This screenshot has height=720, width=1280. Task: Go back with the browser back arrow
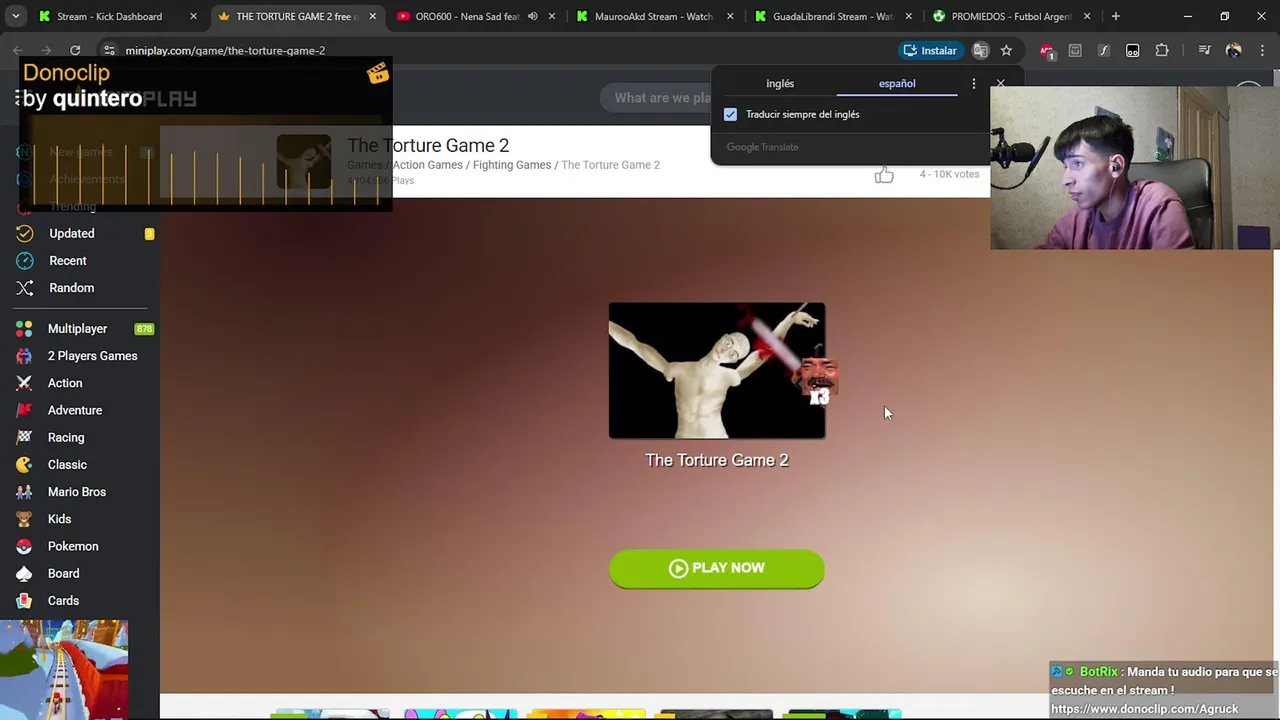click(x=18, y=50)
